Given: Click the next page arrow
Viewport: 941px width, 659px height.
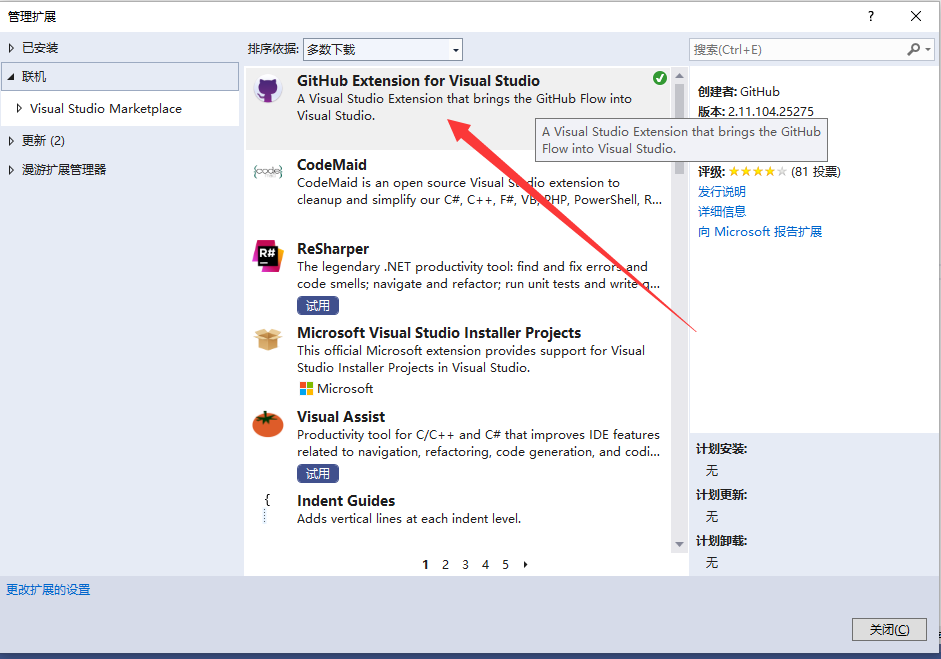Looking at the screenshot, I should tap(526, 565).
